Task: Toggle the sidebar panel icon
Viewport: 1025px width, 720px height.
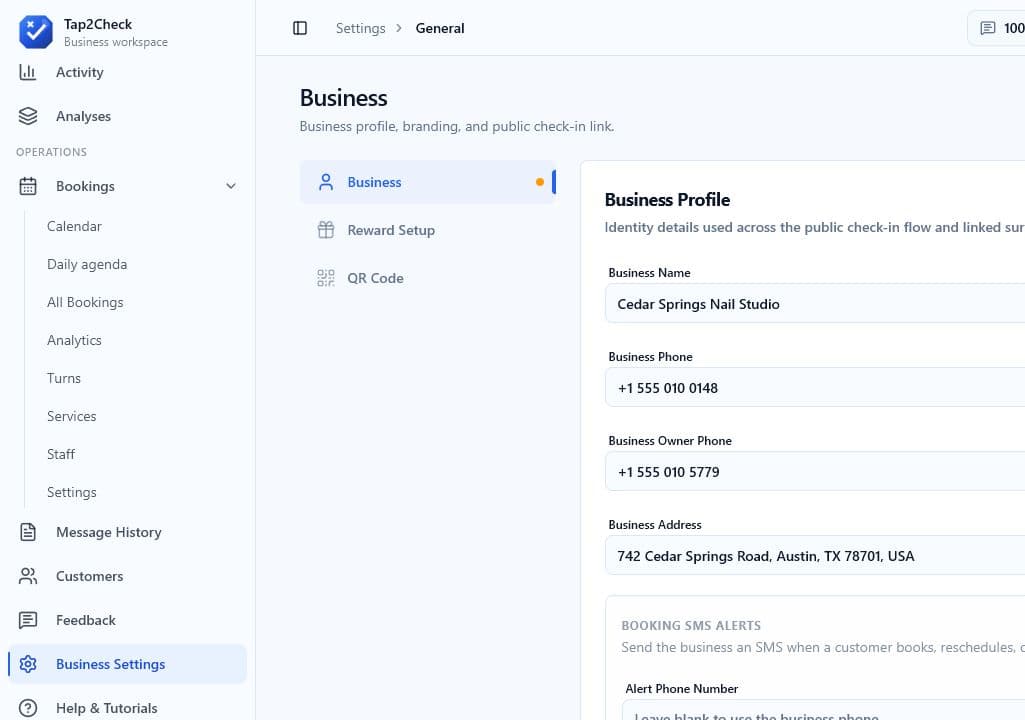Action: pos(299,27)
